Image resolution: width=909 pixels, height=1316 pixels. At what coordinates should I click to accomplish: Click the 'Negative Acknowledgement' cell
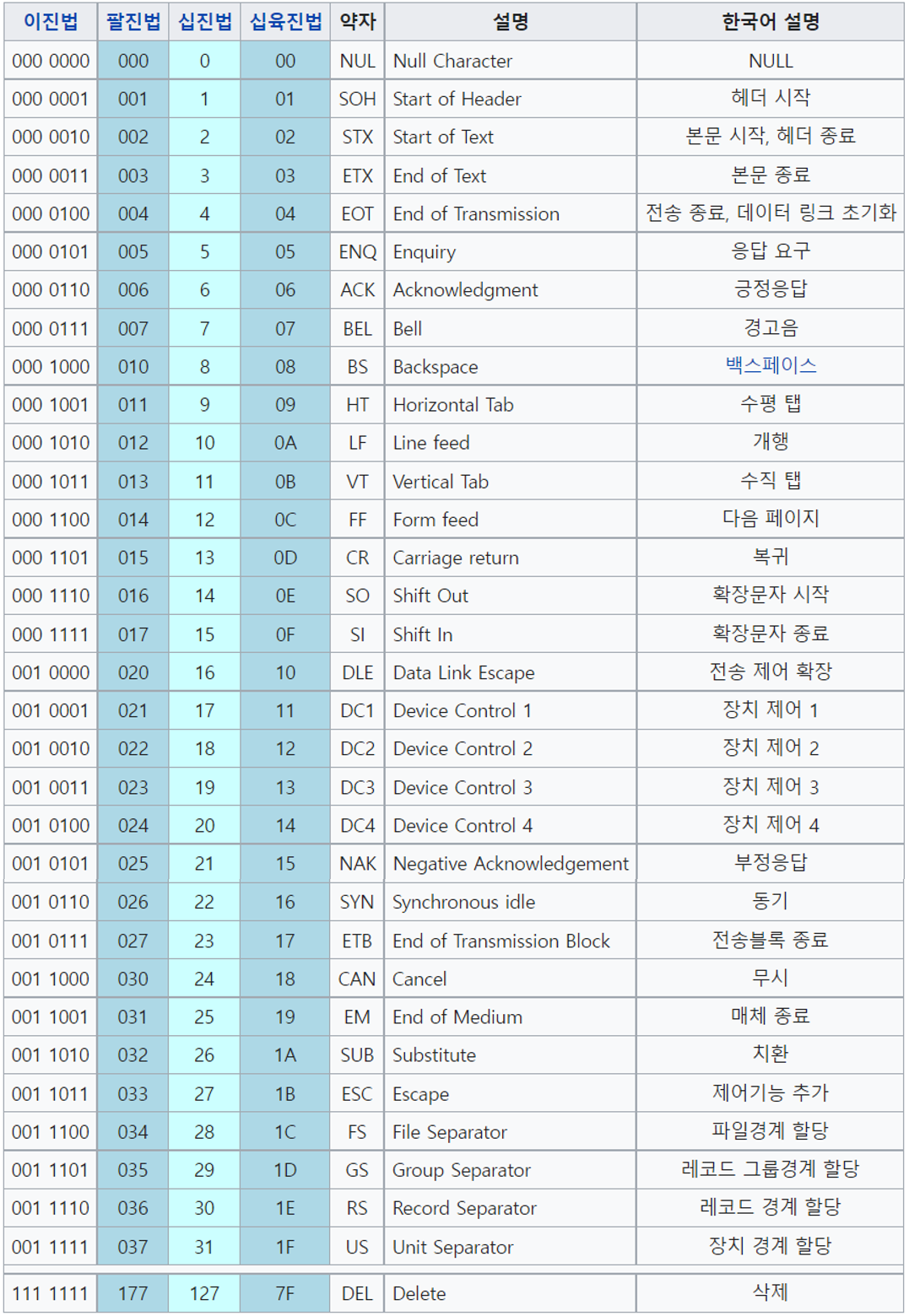[511, 863]
